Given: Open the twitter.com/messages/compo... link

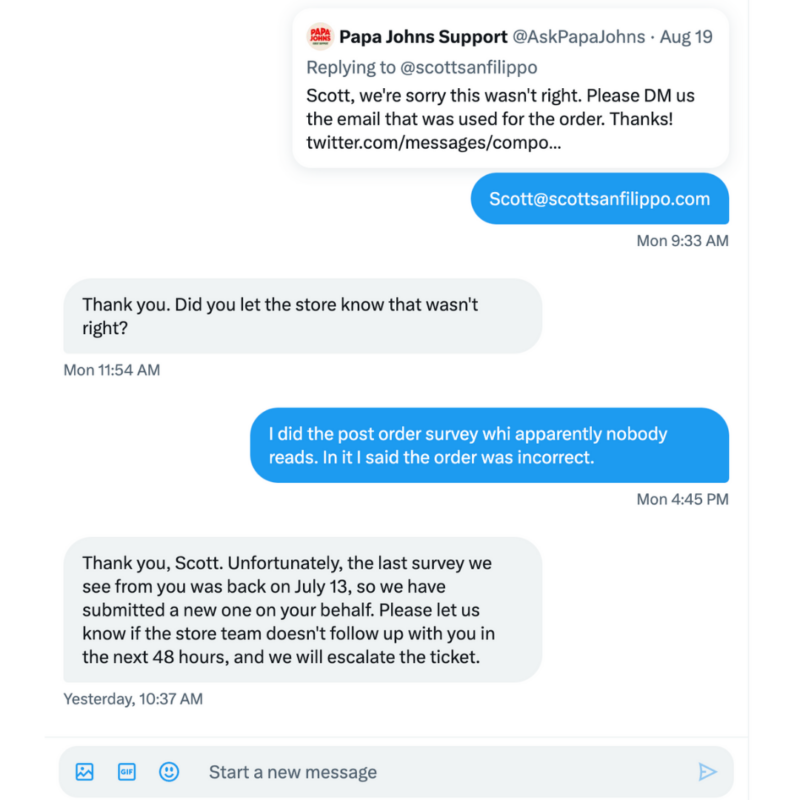Looking at the screenshot, I should coord(434,142).
